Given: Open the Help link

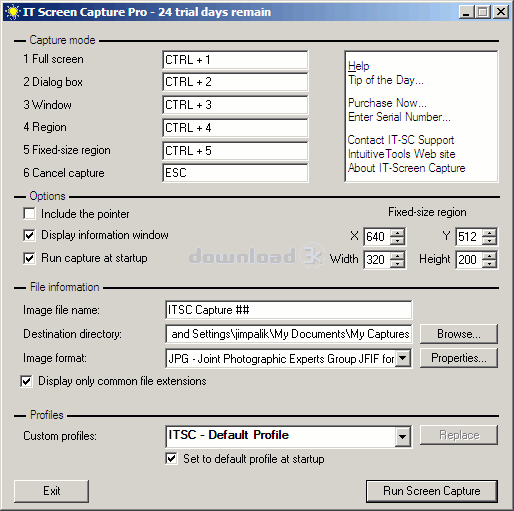Looking at the screenshot, I should [x=359, y=66].
